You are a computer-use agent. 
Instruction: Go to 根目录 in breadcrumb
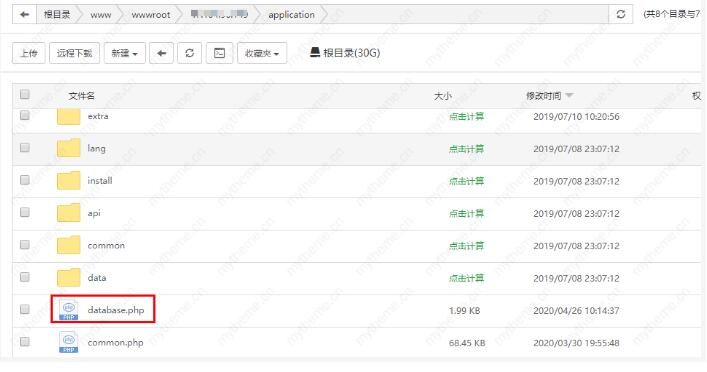[57, 14]
